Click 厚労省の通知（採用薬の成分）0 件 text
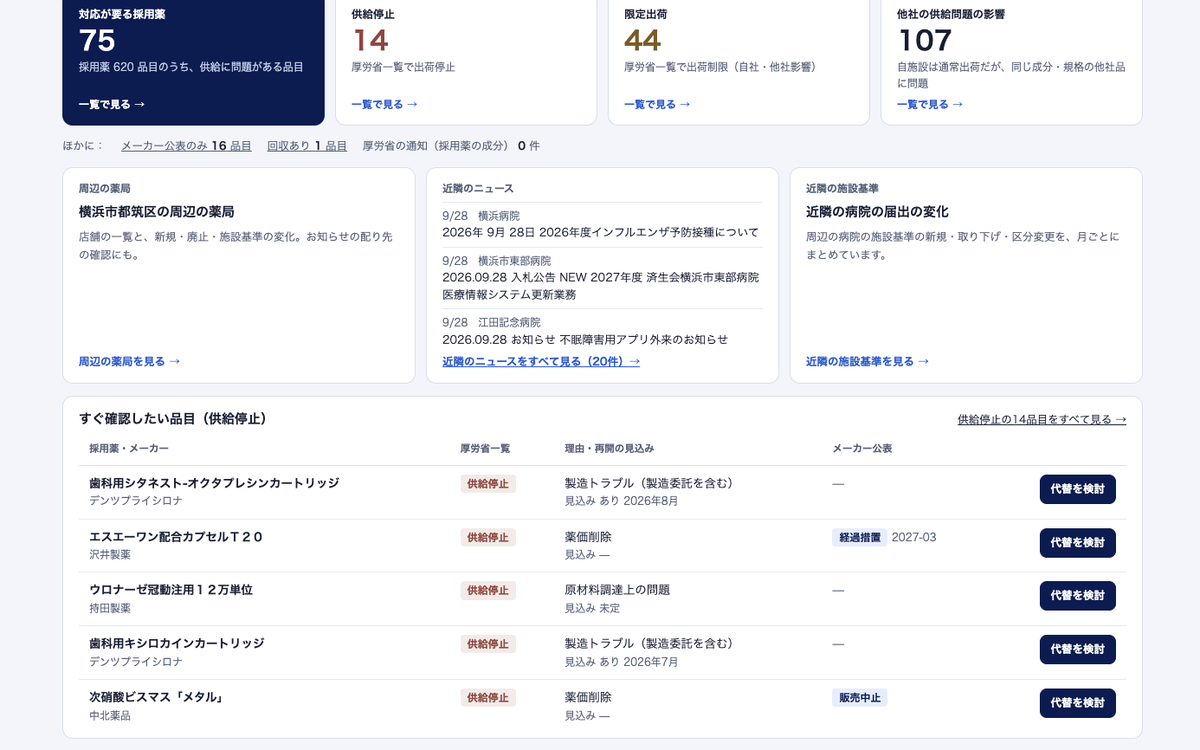The width and height of the screenshot is (1200, 750). 451,146
